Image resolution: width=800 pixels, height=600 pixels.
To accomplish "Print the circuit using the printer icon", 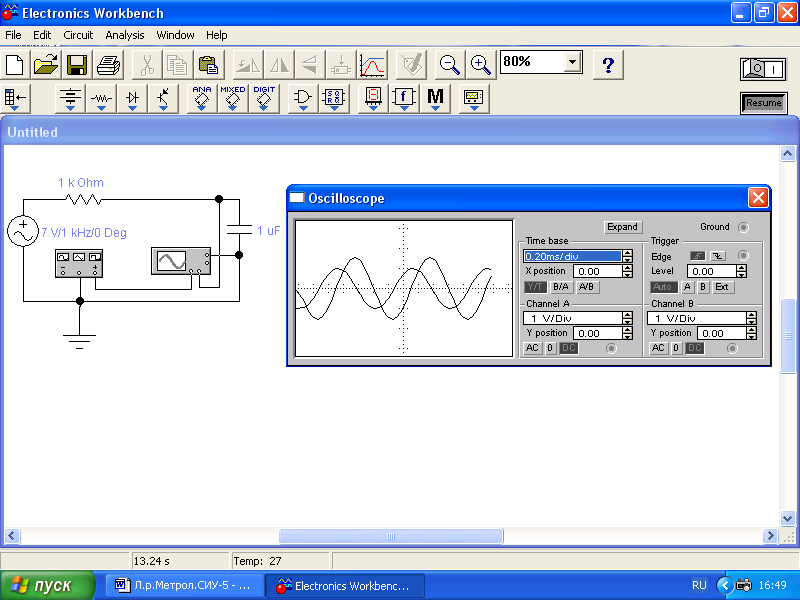I will [108, 65].
